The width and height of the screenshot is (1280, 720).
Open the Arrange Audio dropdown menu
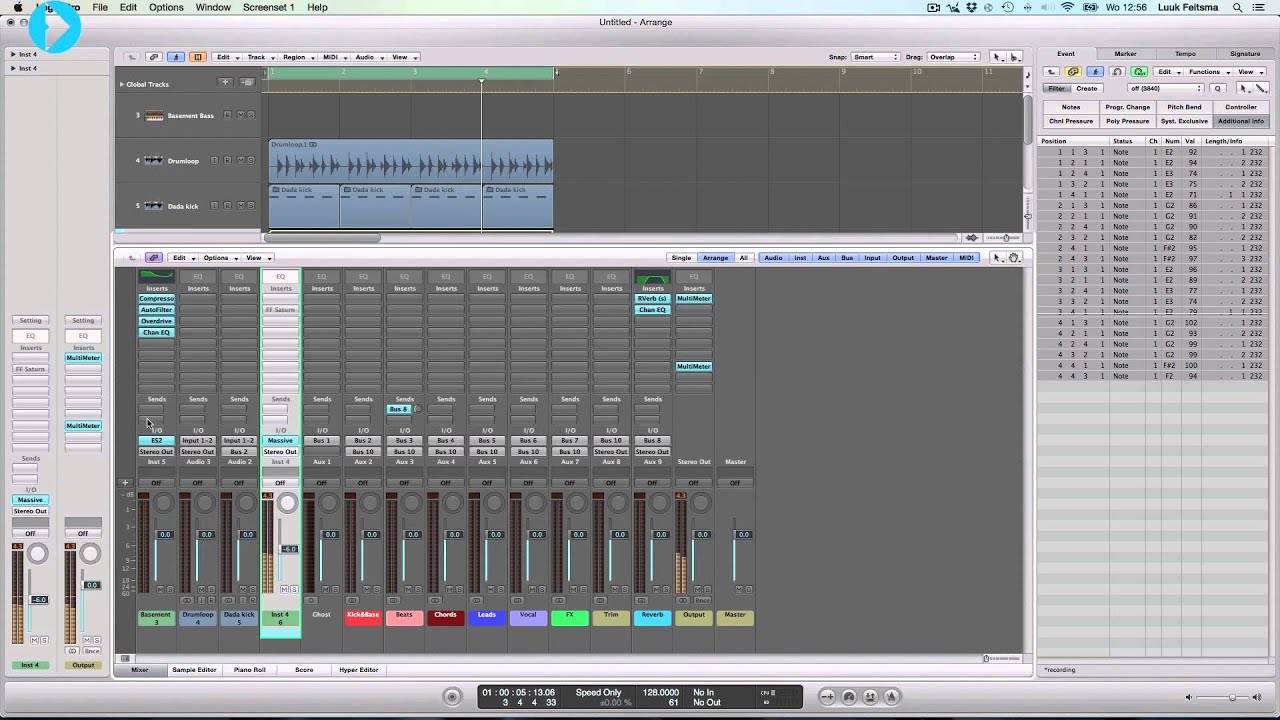tap(367, 57)
